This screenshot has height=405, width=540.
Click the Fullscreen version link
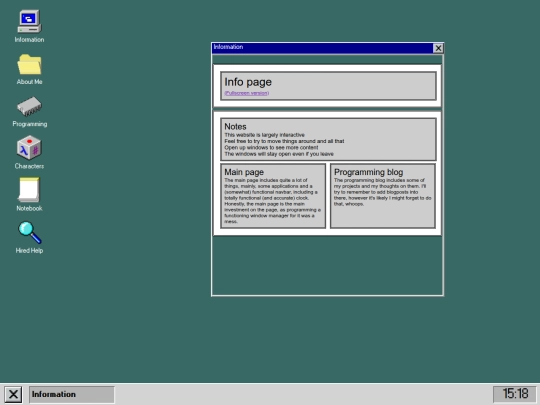tap(247, 93)
